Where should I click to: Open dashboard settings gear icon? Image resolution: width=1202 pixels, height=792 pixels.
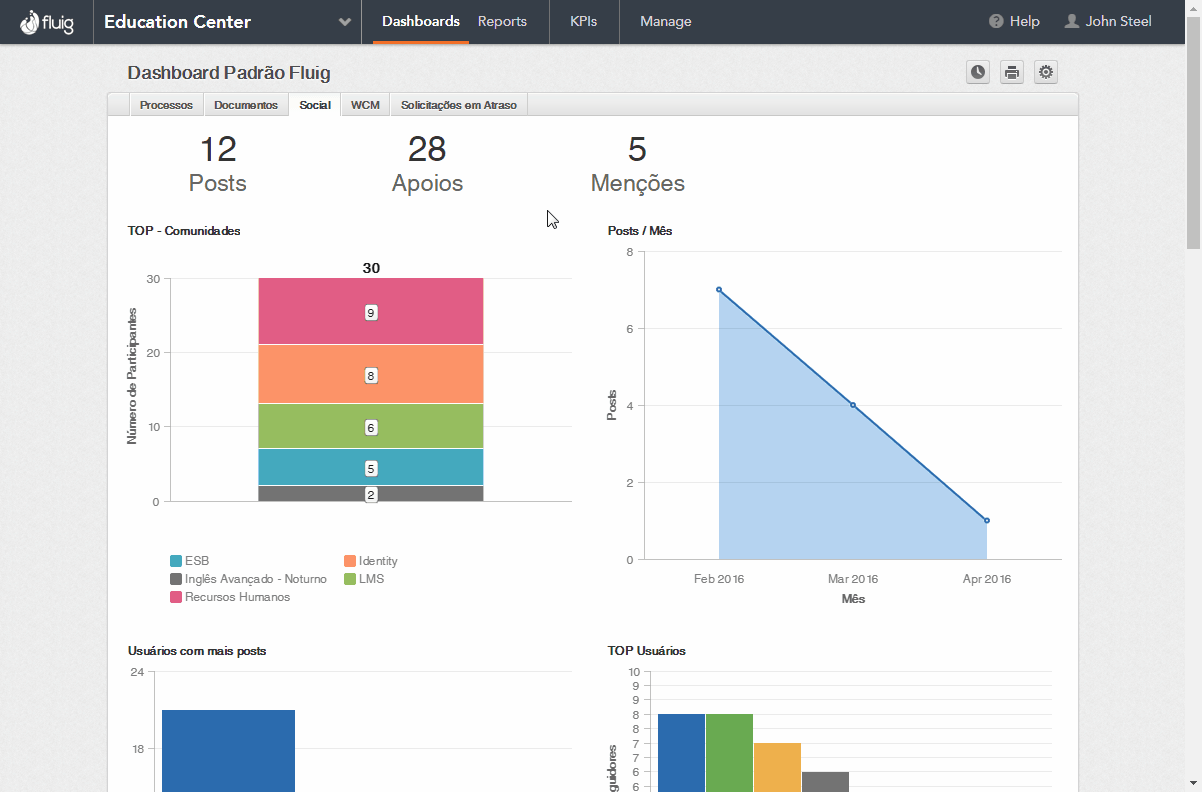point(1046,72)
